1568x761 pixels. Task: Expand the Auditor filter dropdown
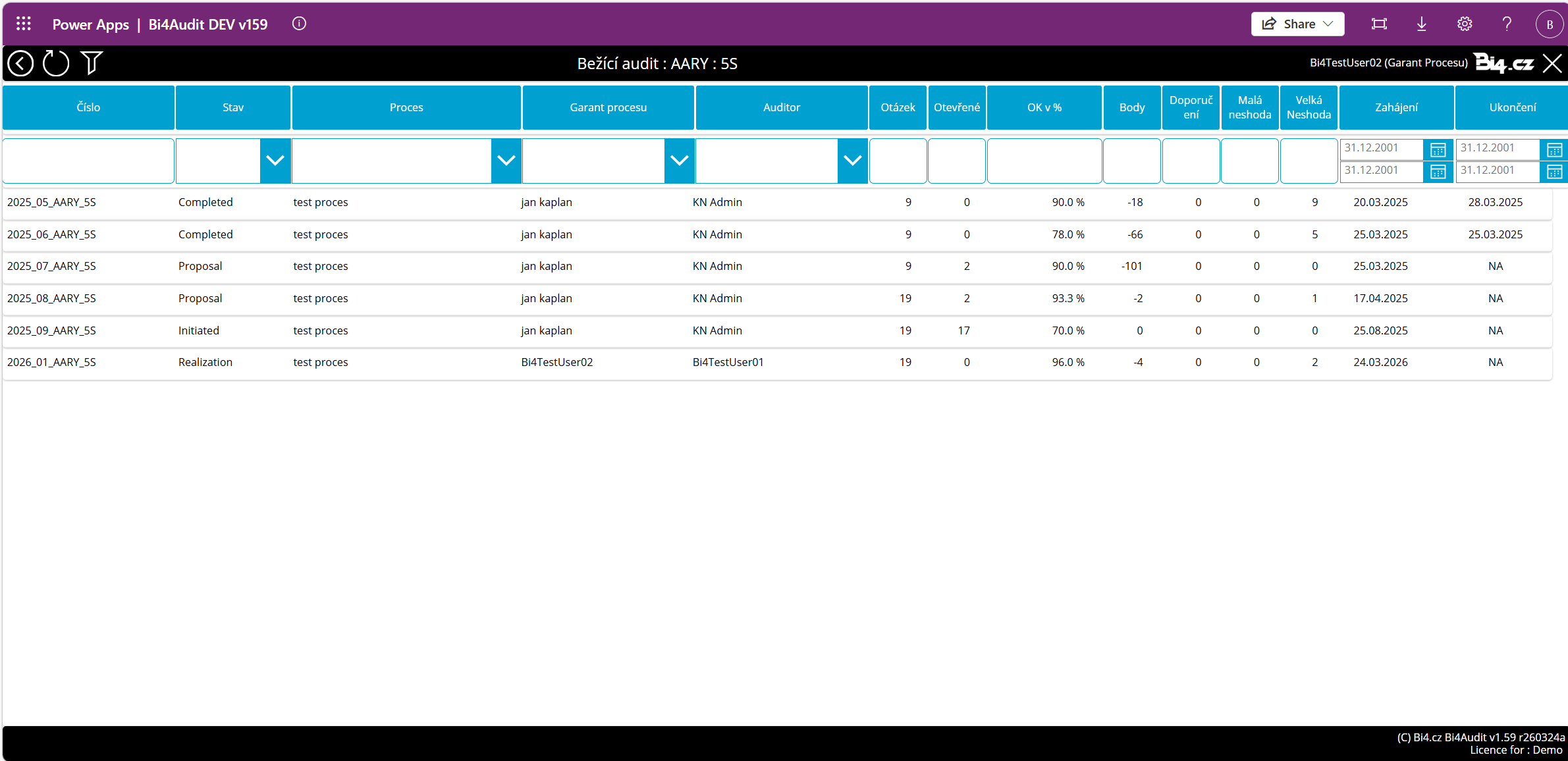tap(852, 160)
